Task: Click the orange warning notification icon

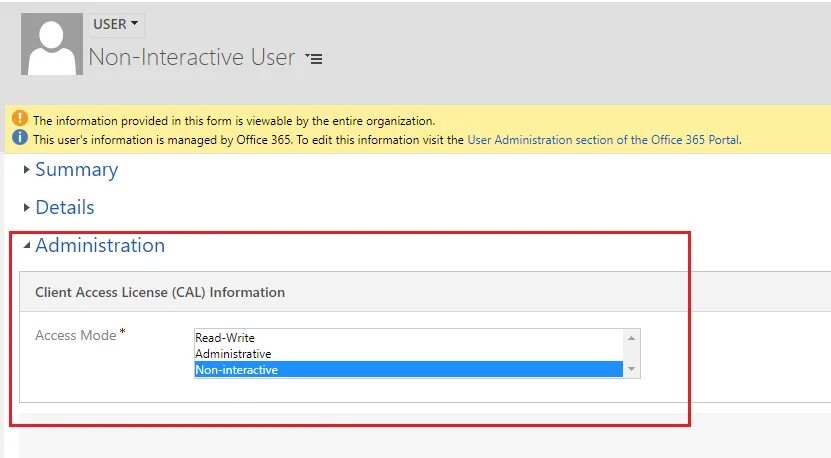Action: click(20, 120)
